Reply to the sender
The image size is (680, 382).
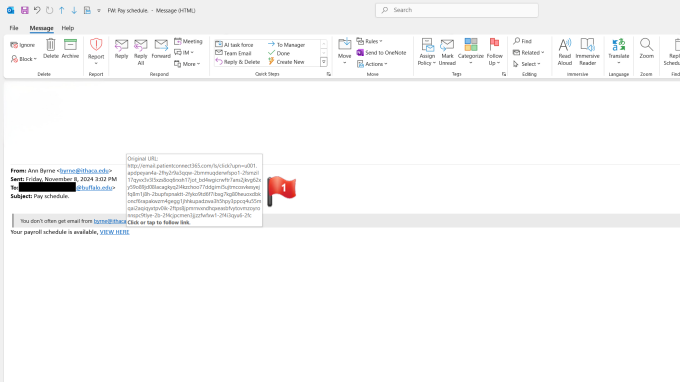tap(121, 49)
